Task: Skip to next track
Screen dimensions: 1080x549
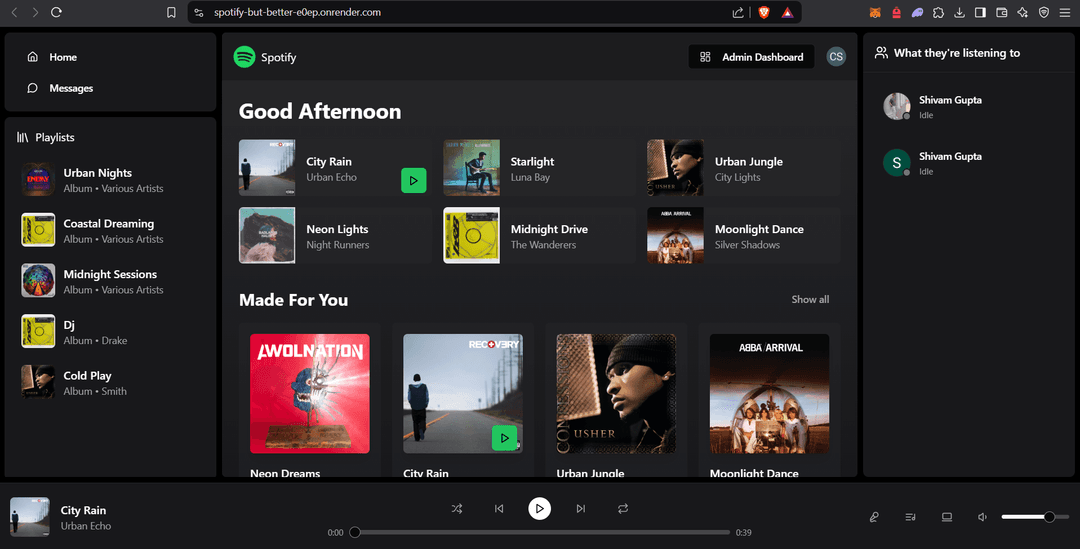Action: pos(581,508)
